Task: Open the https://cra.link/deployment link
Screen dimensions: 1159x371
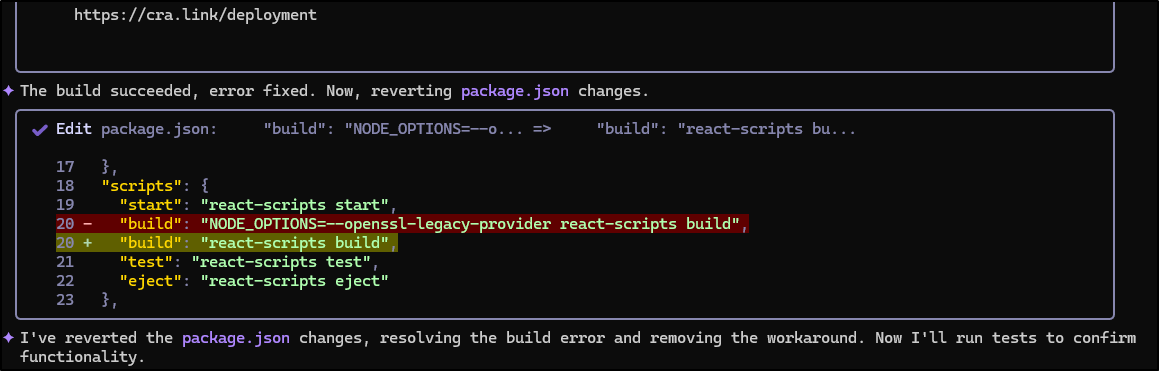Action: tap(195, 15)
